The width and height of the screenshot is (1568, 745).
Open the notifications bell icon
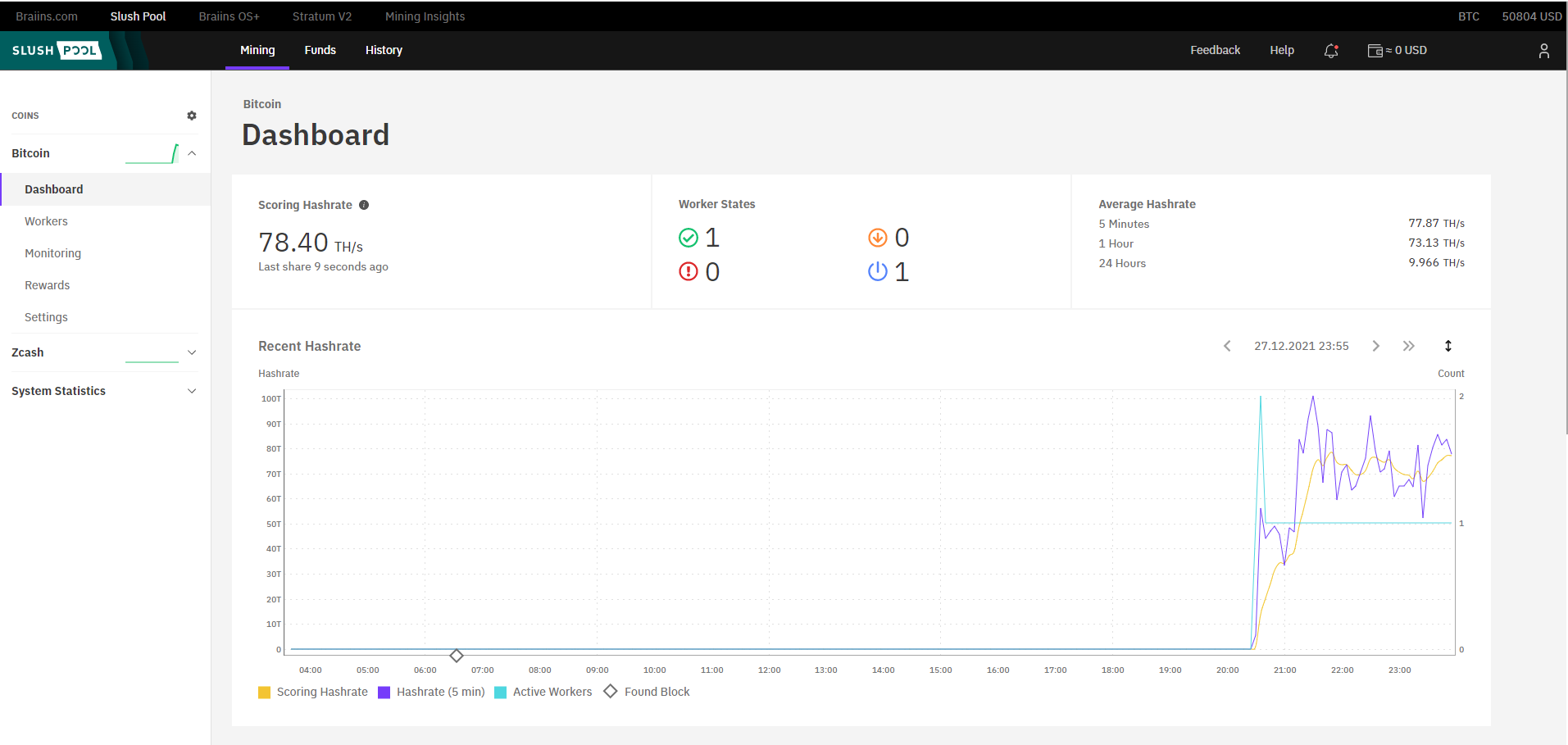(1331, 51)
